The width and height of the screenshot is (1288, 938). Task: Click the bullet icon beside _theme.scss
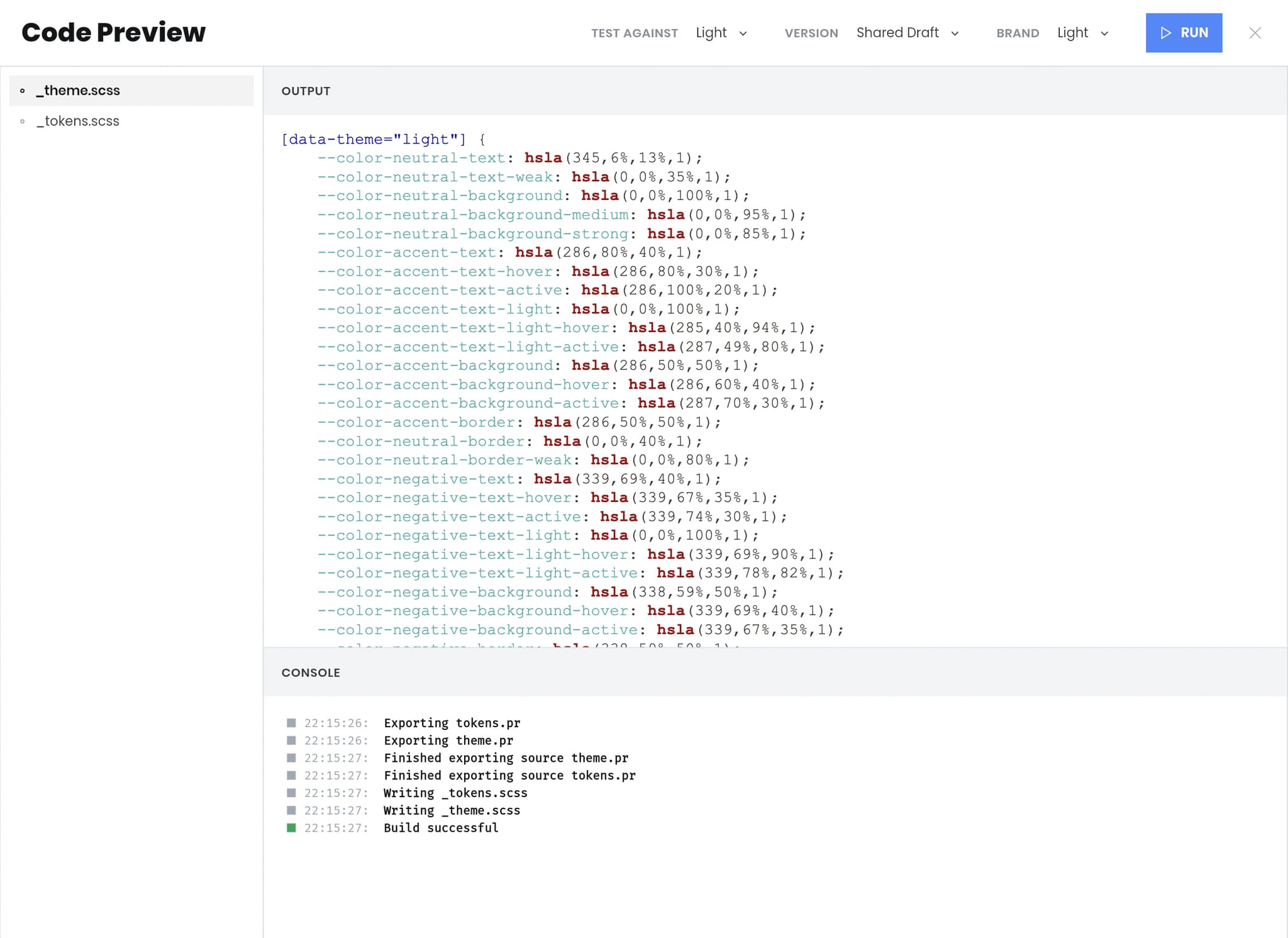[23, 91]
